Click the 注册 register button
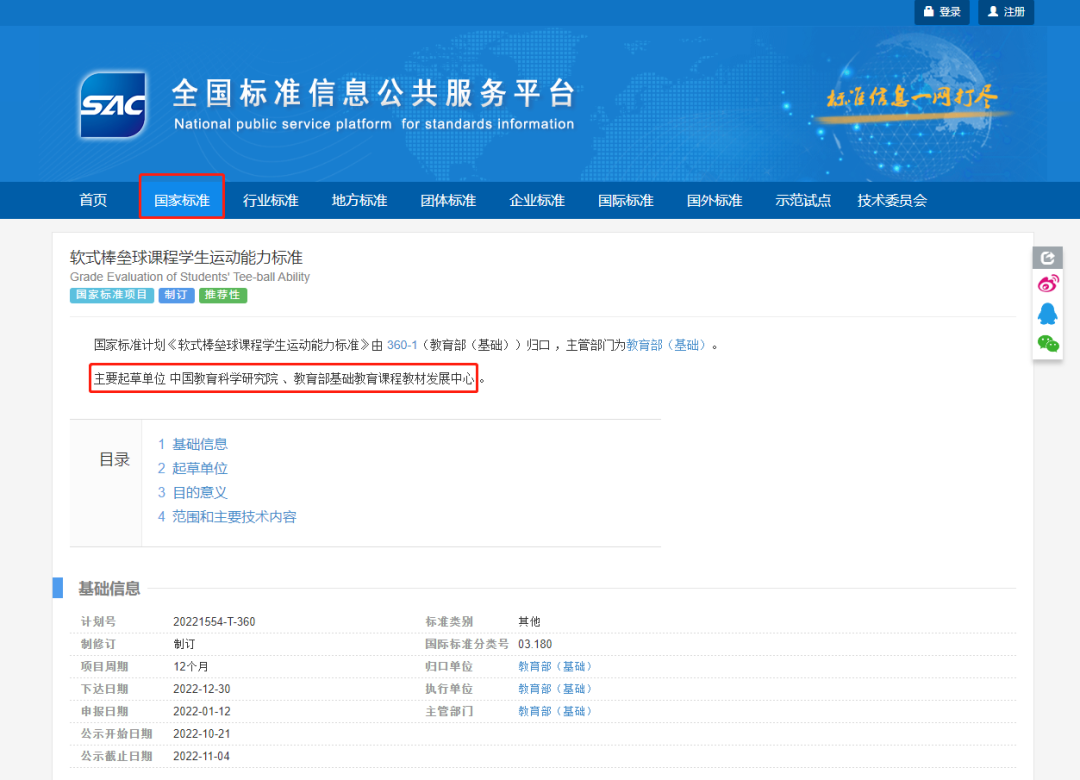Viewport: 1080px width, 780px height. 1006,12
